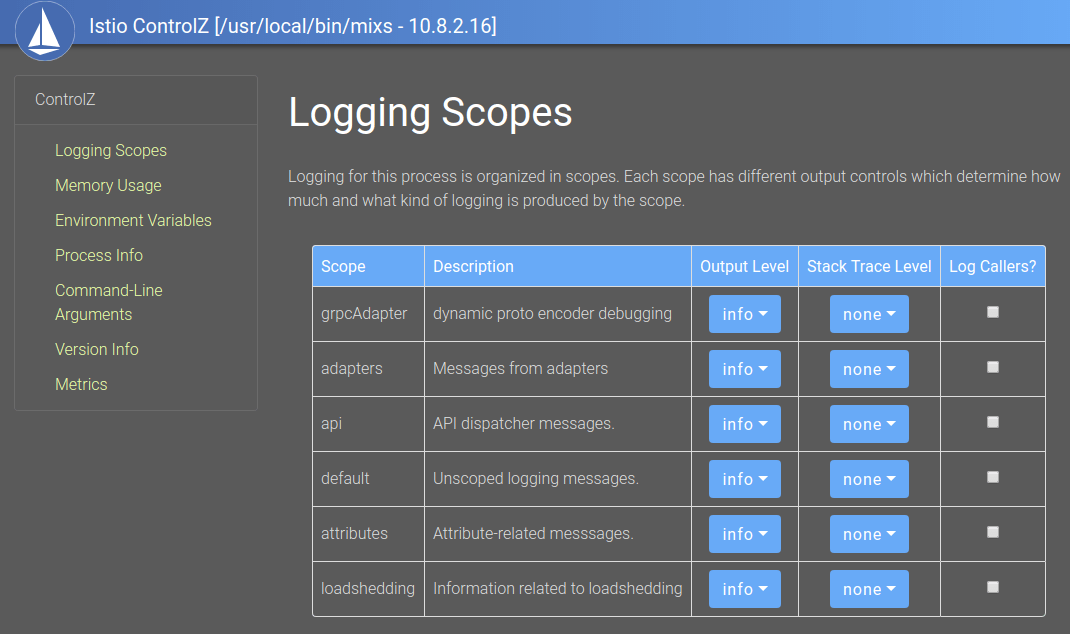Click the Istio sailboat logo

pos(45,31)
